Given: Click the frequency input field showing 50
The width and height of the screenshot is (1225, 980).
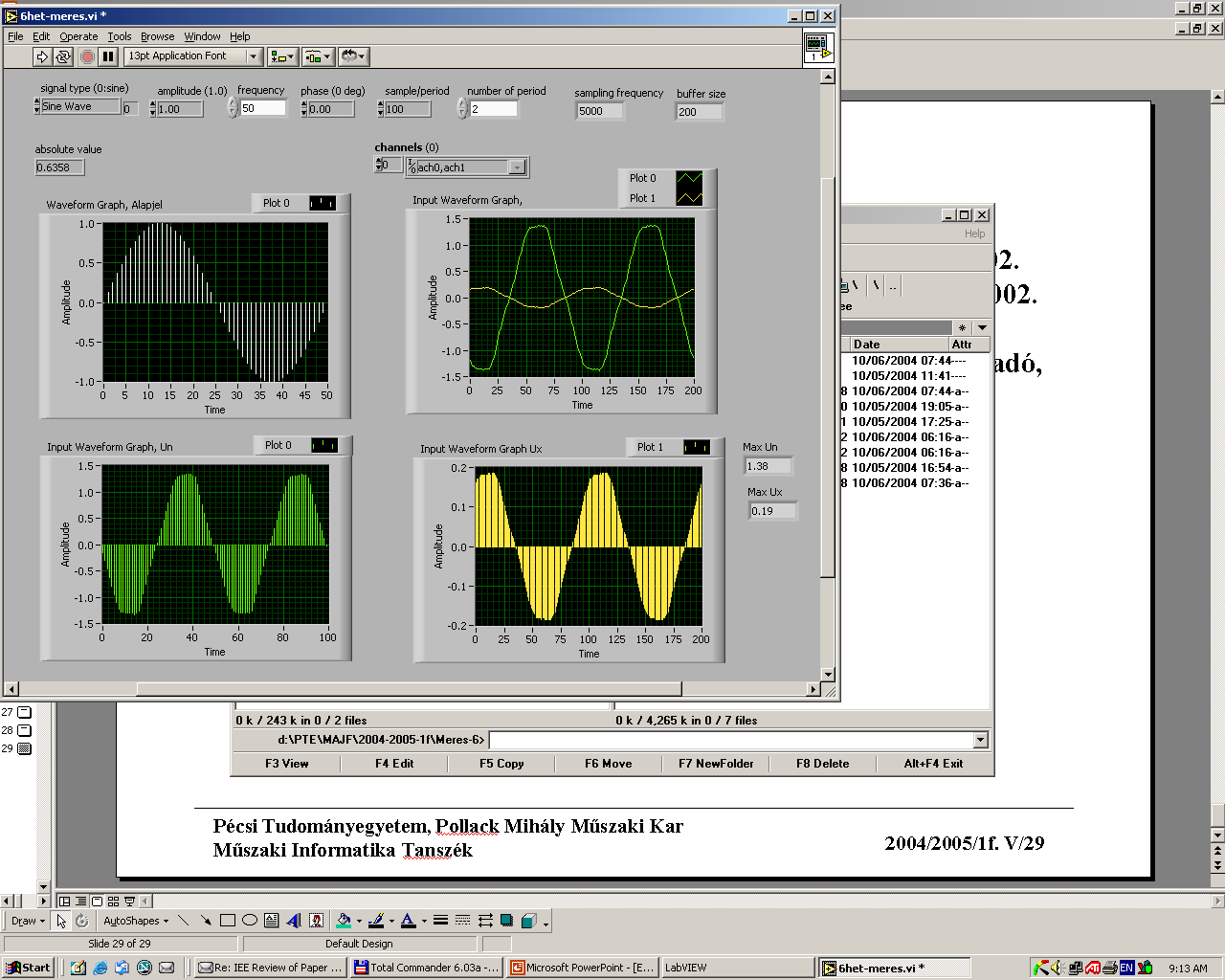Looking at the screenshot, I should (x=262, y=108).
